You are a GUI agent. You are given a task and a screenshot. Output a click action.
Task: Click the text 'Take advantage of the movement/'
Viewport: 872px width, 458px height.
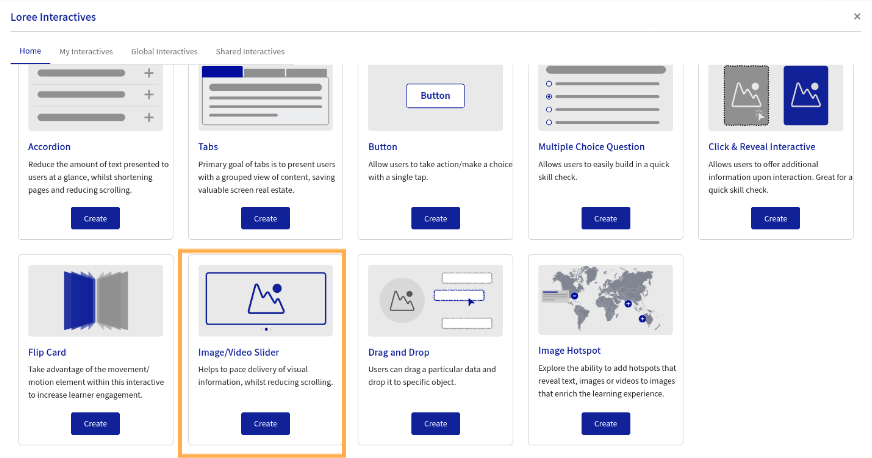(88, 370)
